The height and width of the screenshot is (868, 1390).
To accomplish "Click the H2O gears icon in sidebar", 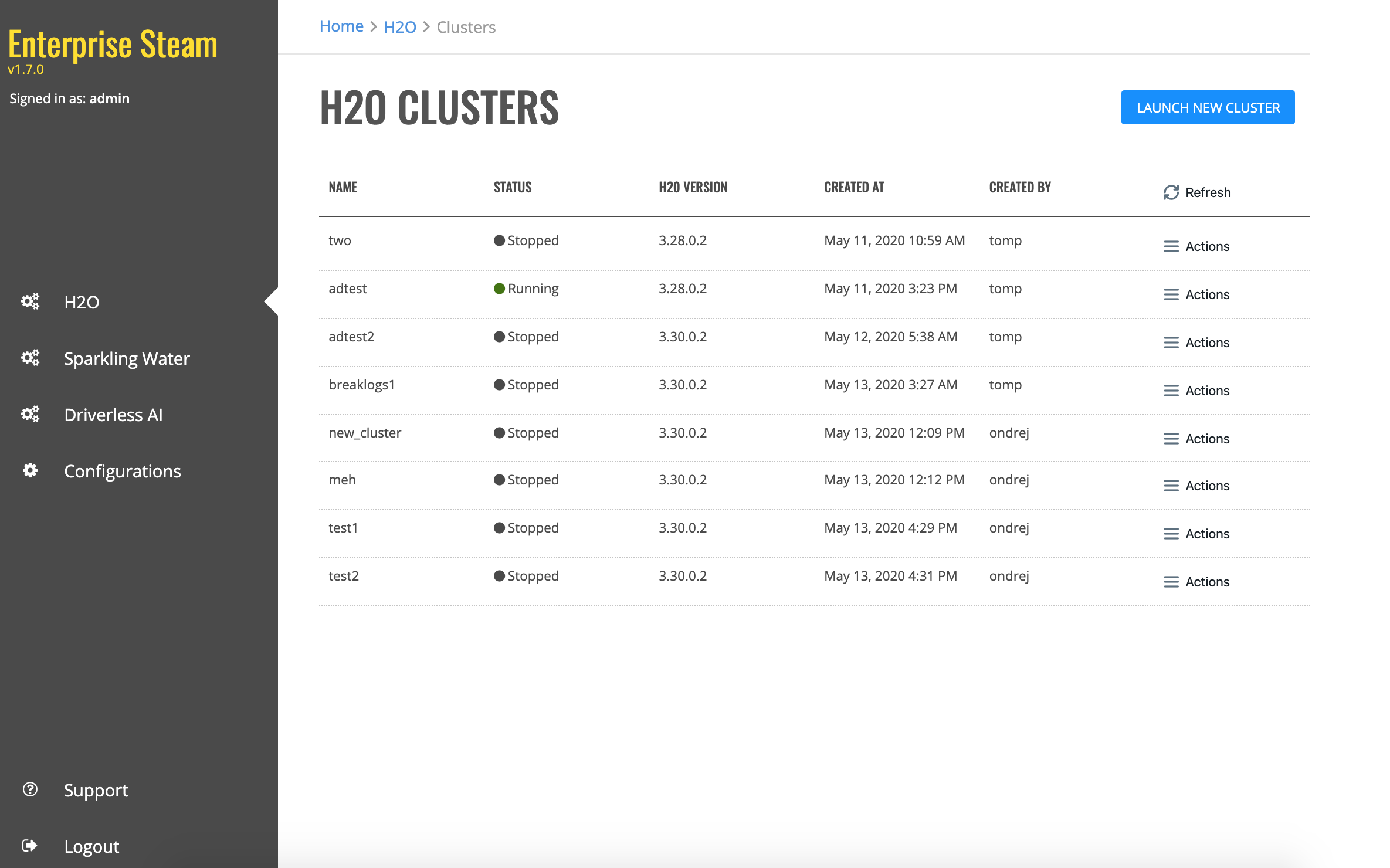I will pyautogui.click(x=30, y=301).
